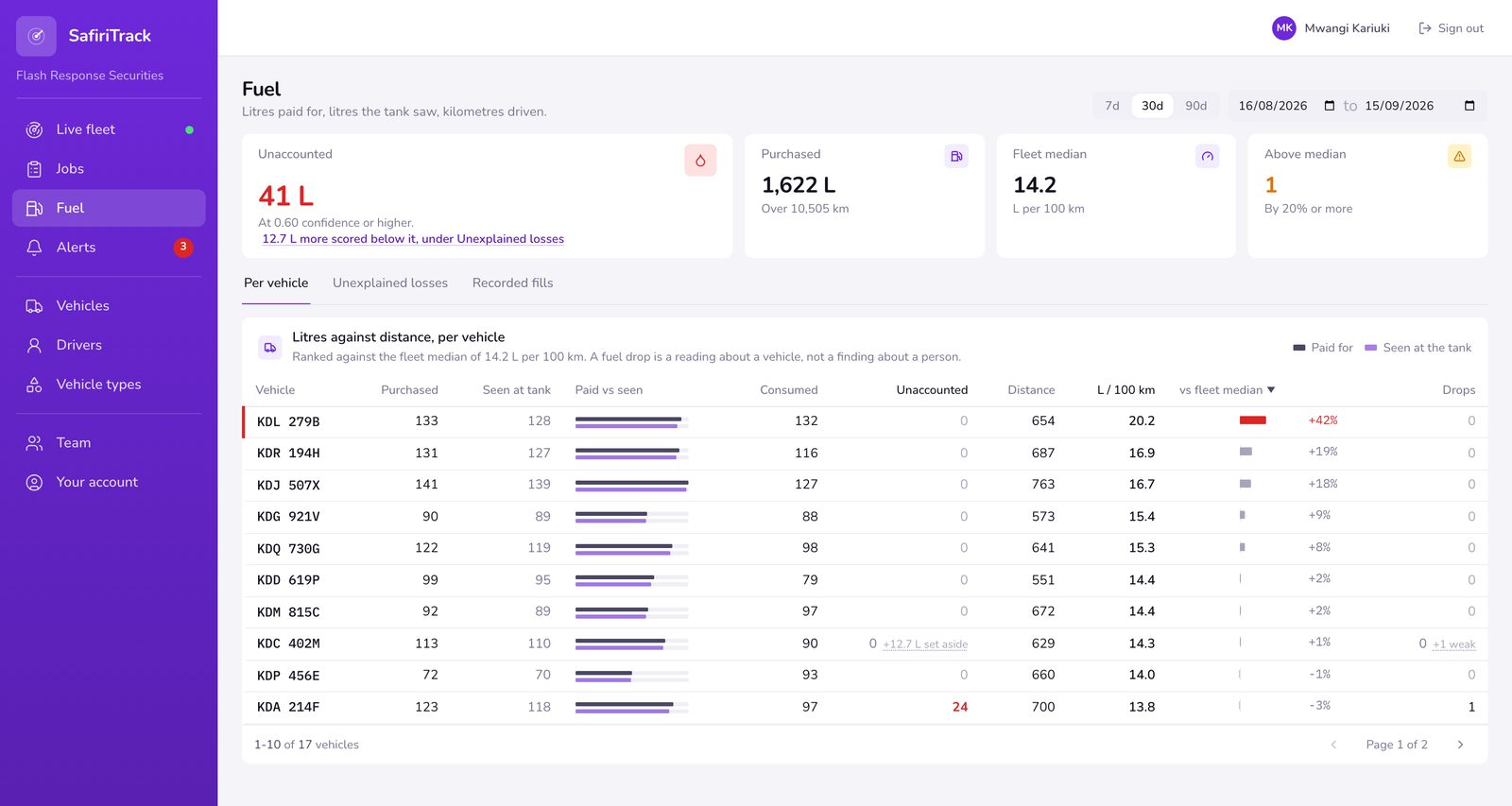Screen dimensions: 1512x806
Task: Navigate to Vehicles page
Action: pyautogui.click(x=109, y=306)
